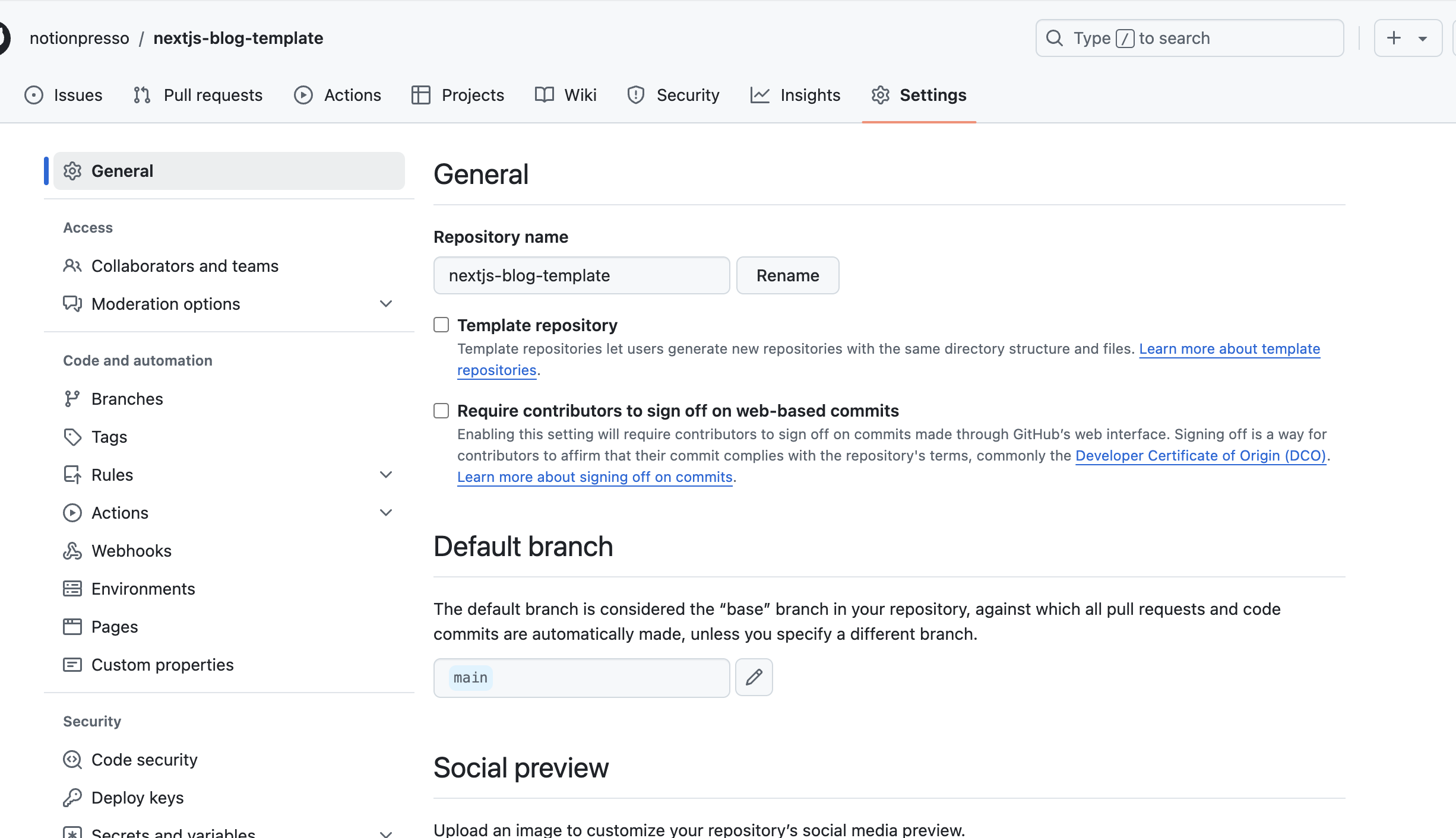
Task: Click the pencil icon to edit default branch
Action: point(754,677)
